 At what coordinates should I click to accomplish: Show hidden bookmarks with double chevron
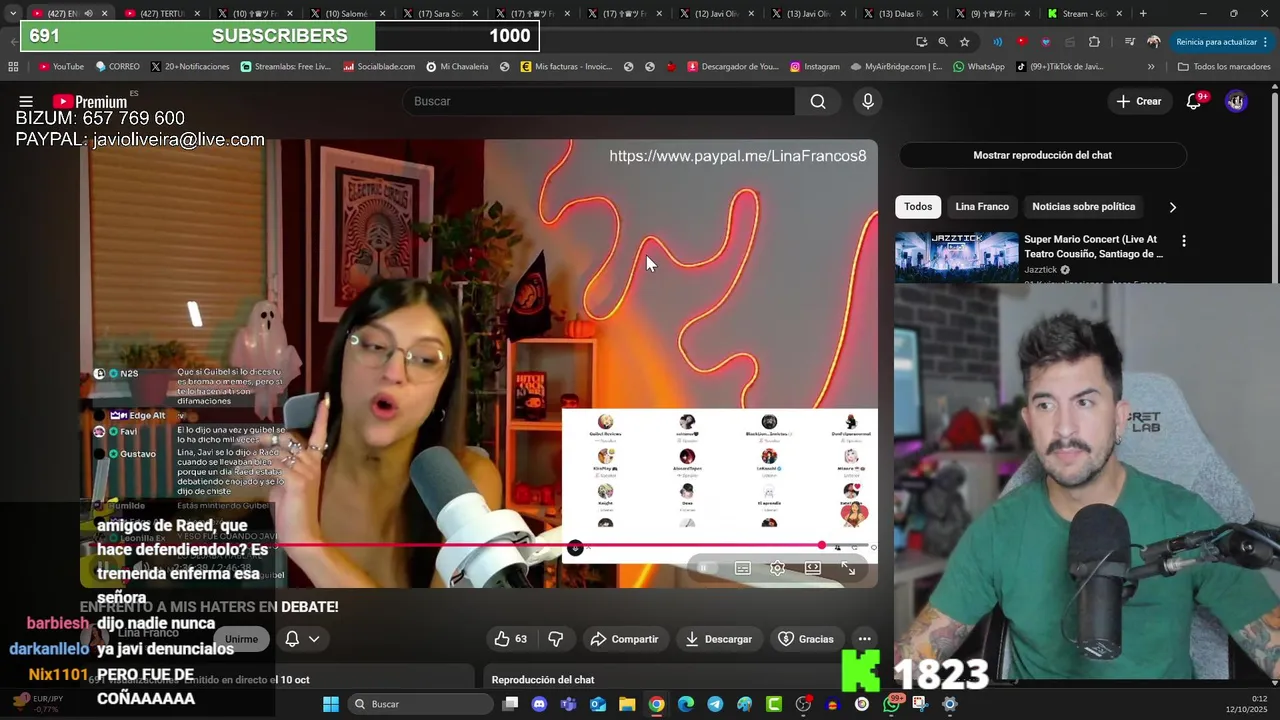coord(1151,67)
